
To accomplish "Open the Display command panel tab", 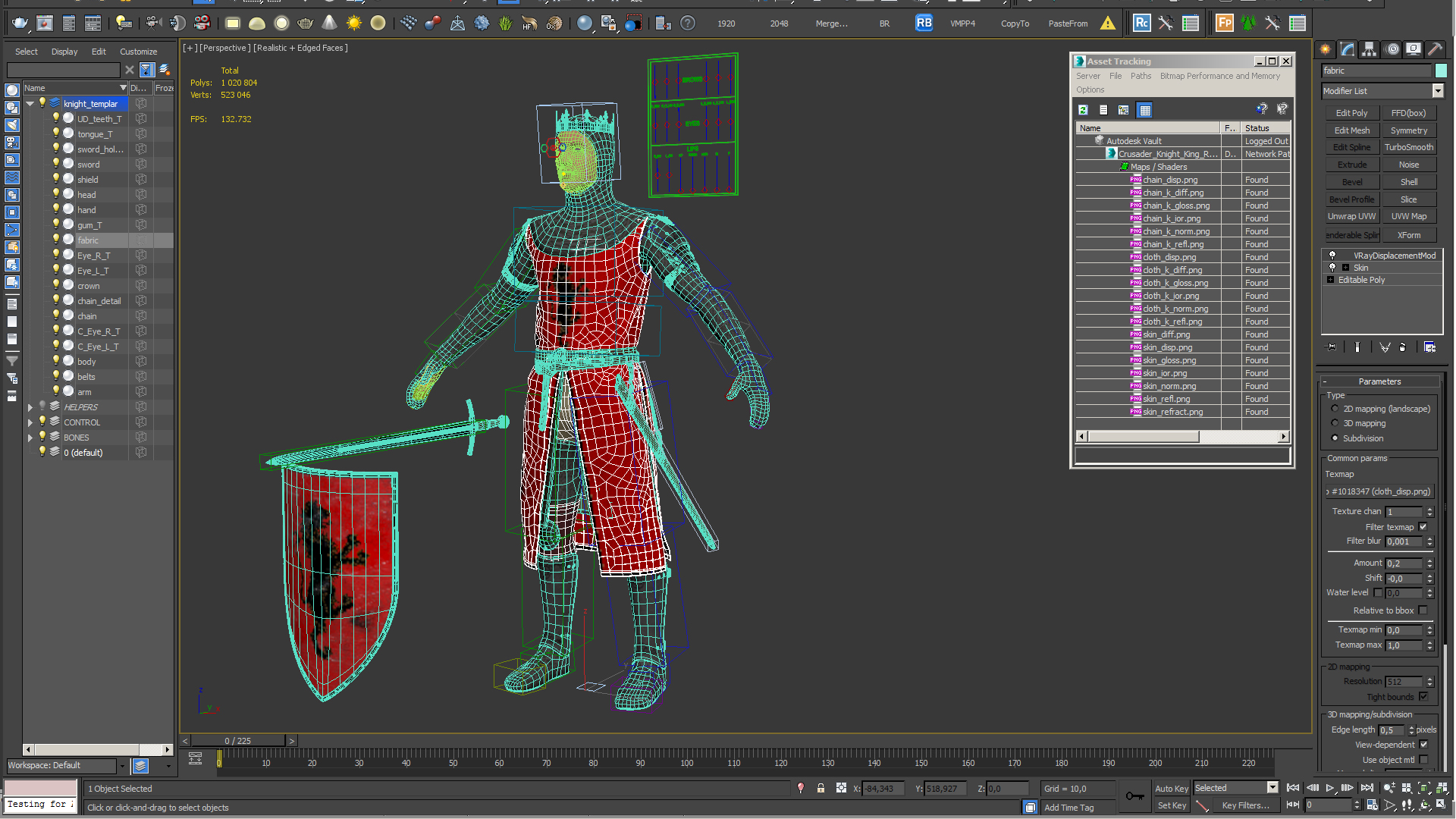I will point(1414,49).
